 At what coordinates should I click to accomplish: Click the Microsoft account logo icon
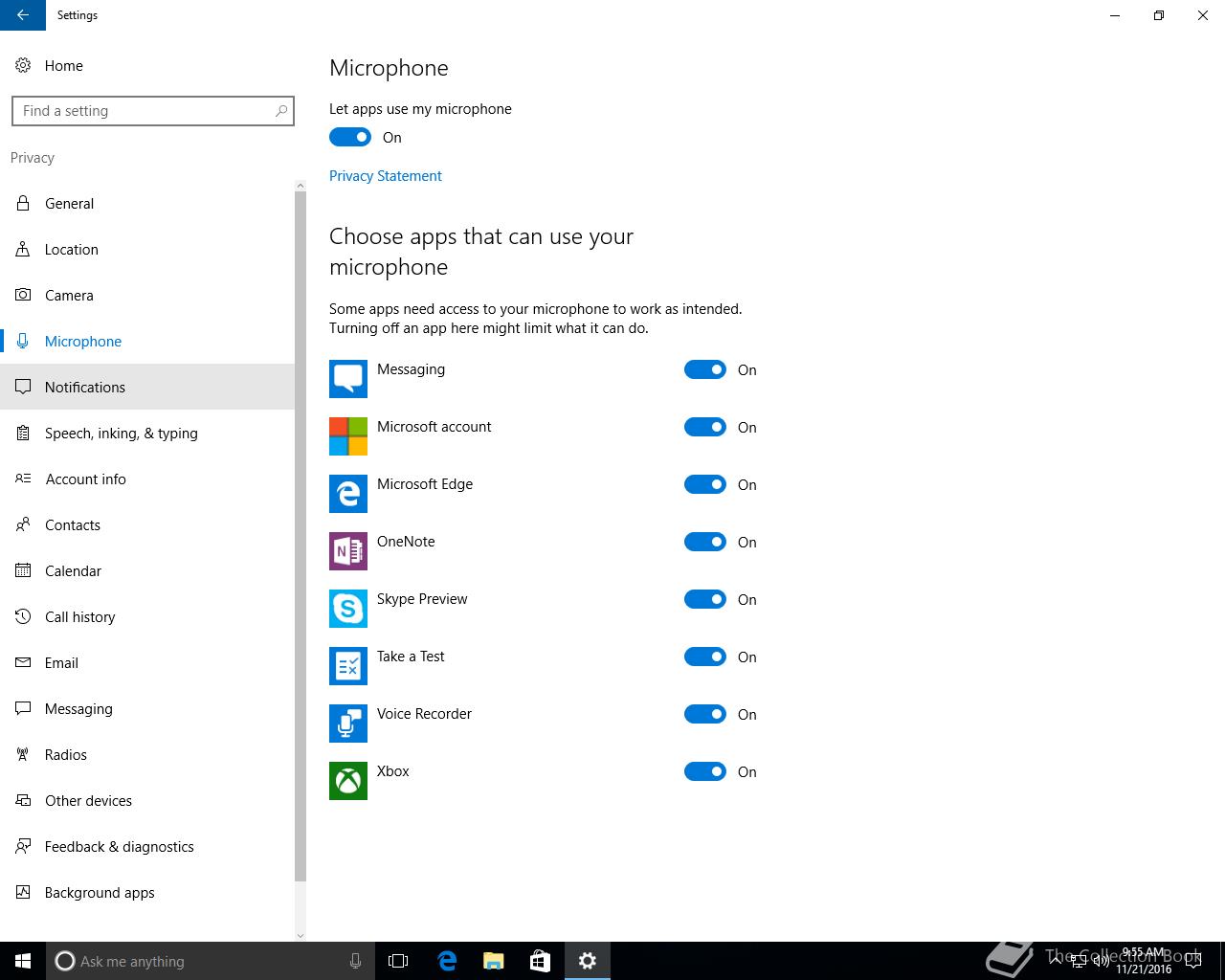coord(348,436)
